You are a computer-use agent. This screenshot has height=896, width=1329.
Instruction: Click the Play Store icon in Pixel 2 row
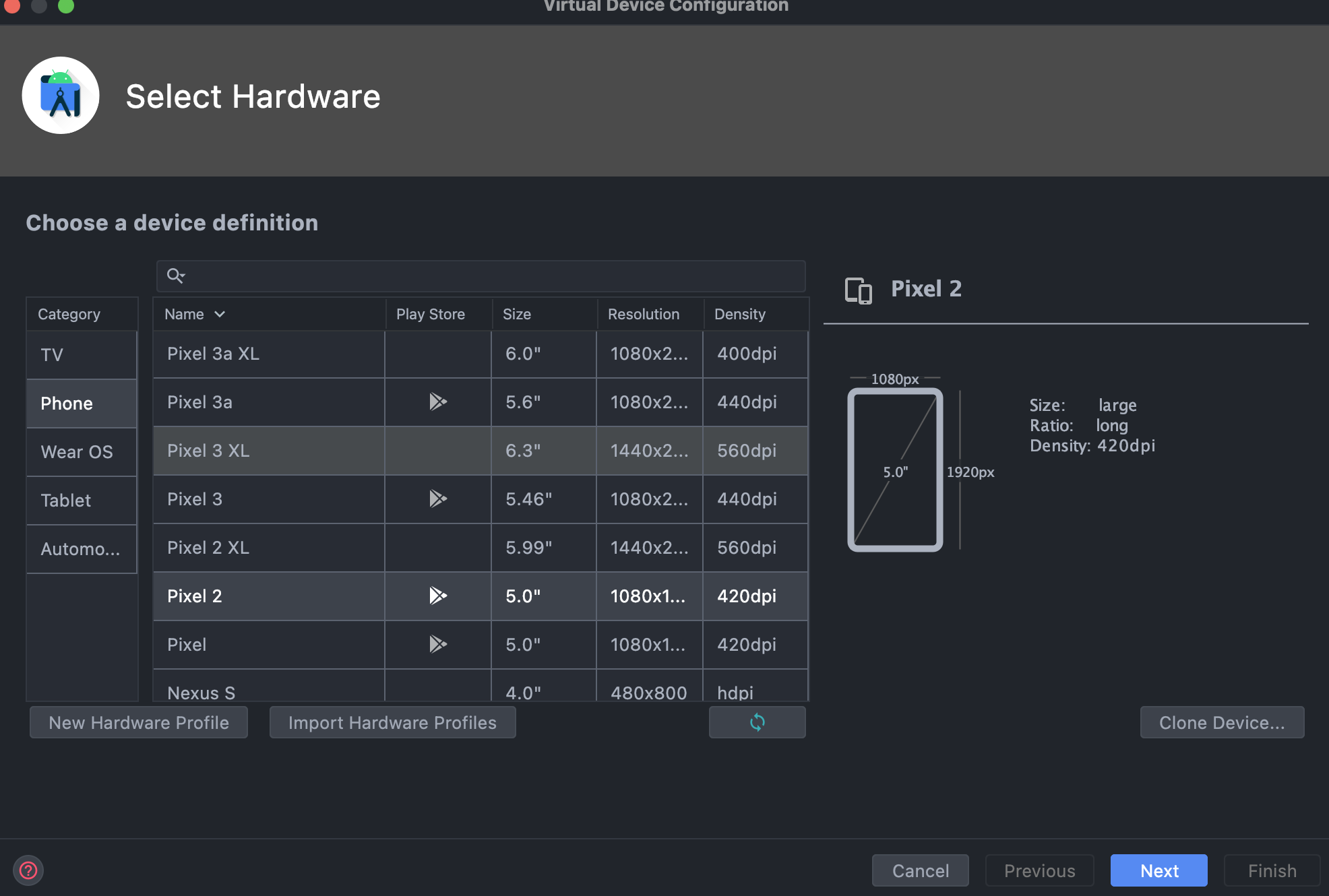click(x=438, y=596)
